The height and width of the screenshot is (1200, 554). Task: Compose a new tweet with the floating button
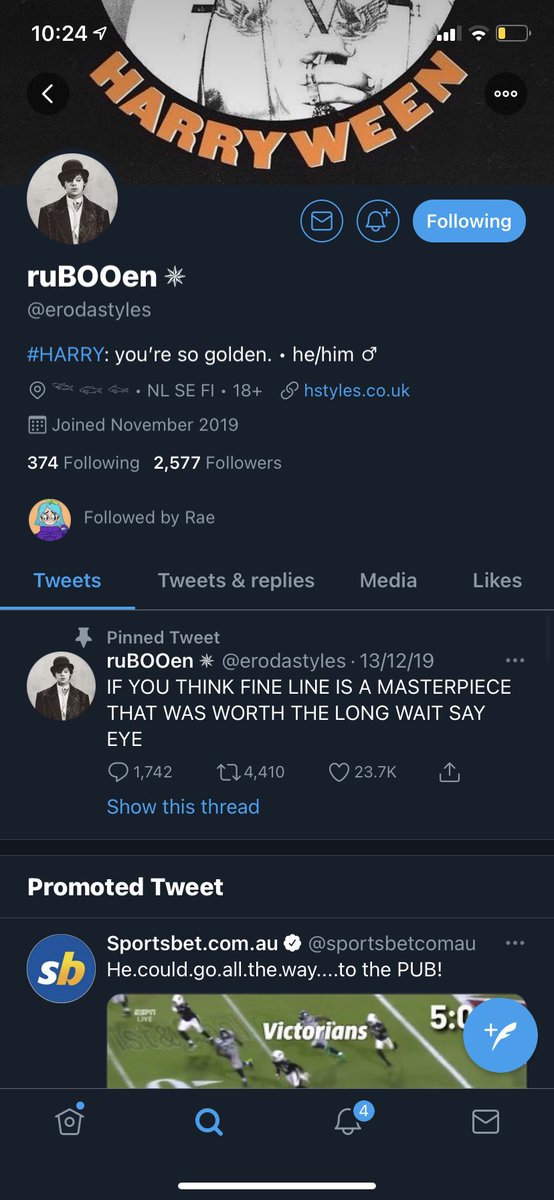click(500, 1035)
